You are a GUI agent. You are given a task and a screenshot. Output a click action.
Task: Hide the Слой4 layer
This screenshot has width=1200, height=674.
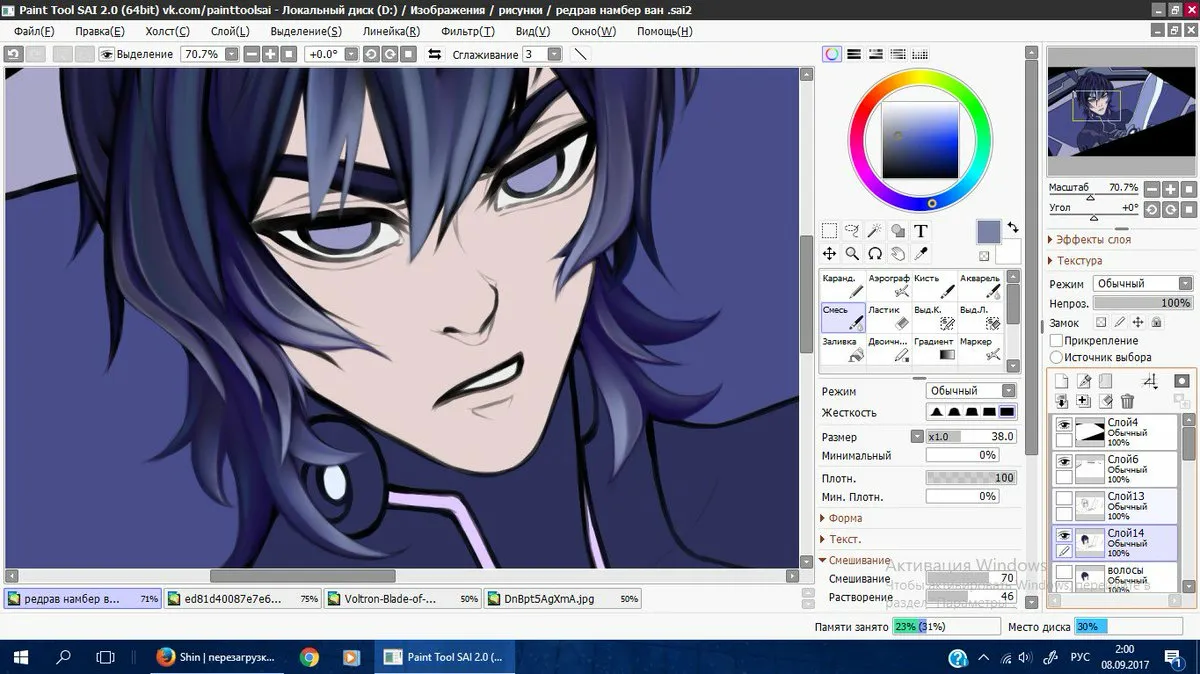(1064, 425)
